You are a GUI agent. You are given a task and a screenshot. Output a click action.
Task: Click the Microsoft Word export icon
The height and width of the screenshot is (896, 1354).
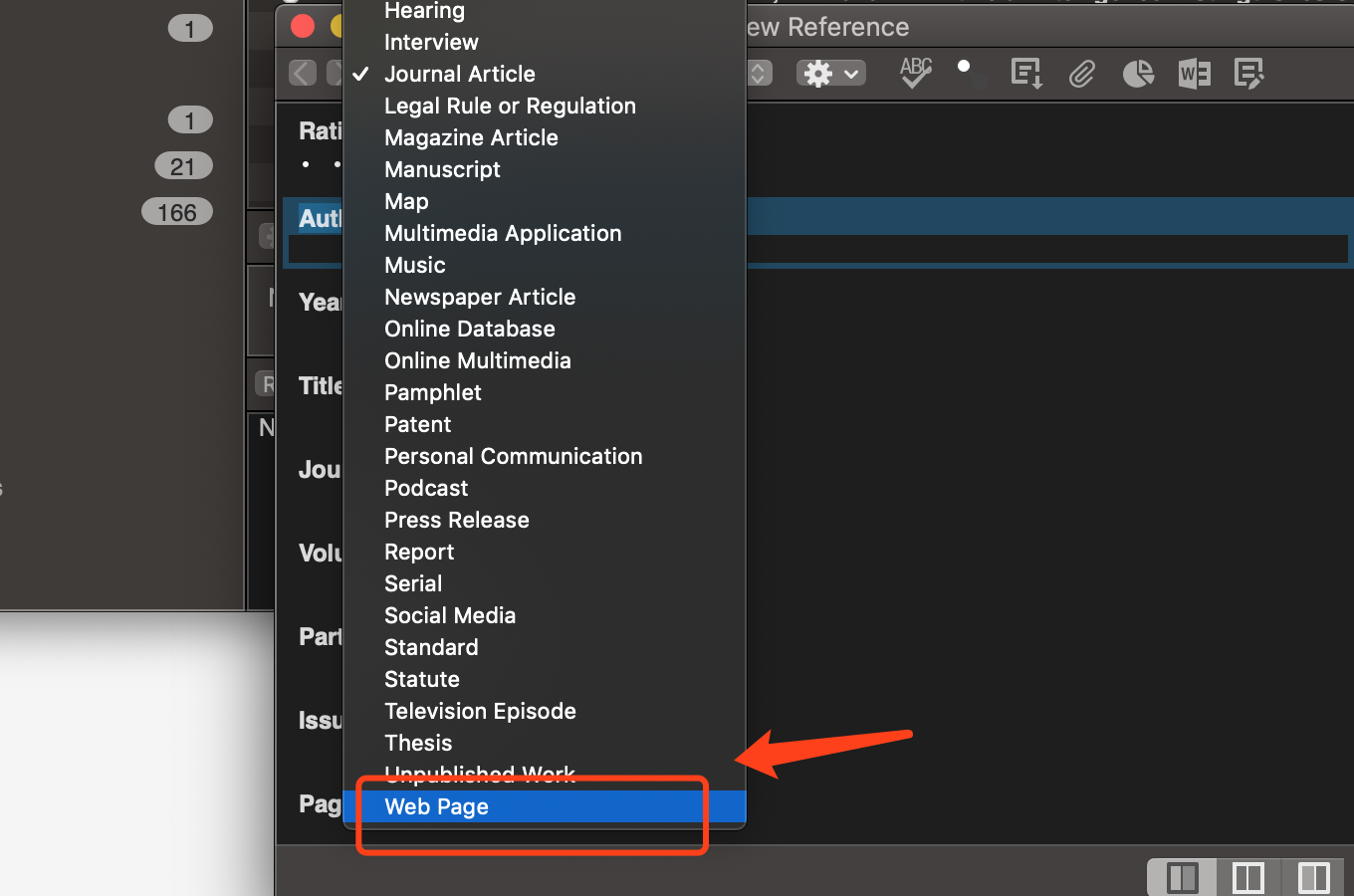(1194, 73)
